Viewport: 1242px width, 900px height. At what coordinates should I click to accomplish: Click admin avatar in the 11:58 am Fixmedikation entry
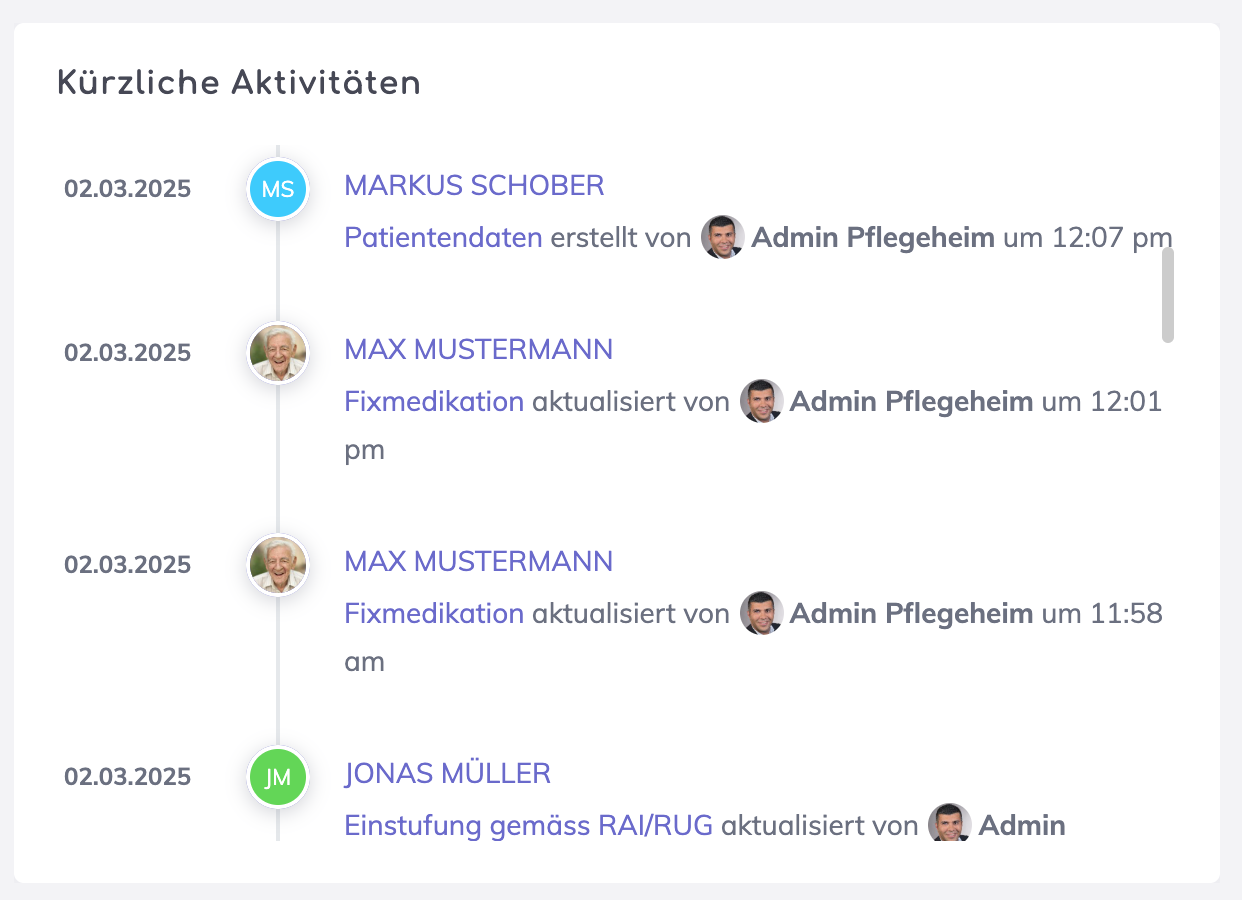click(761, 613)
